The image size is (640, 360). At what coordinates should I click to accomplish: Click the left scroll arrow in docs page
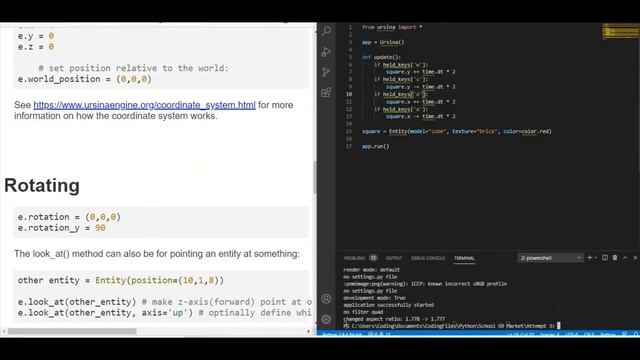coord(4,331)
